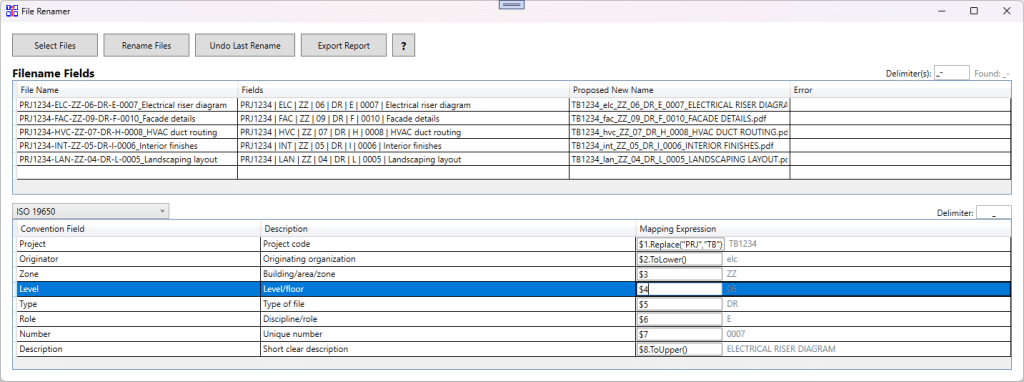The image size is (1024, 382).
Task: Select the Landscaping layout file row
Action: point(513,159)
